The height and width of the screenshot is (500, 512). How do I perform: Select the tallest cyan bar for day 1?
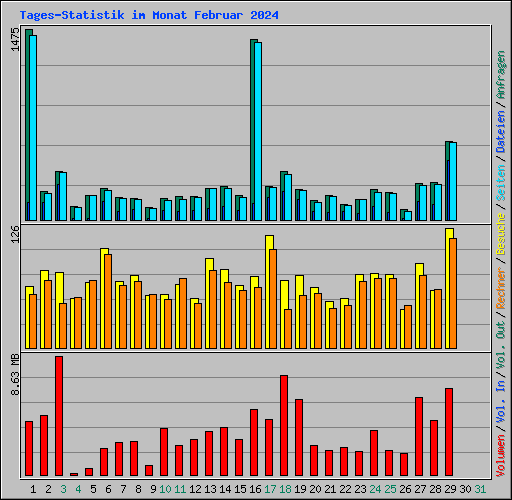click(33, 128)
